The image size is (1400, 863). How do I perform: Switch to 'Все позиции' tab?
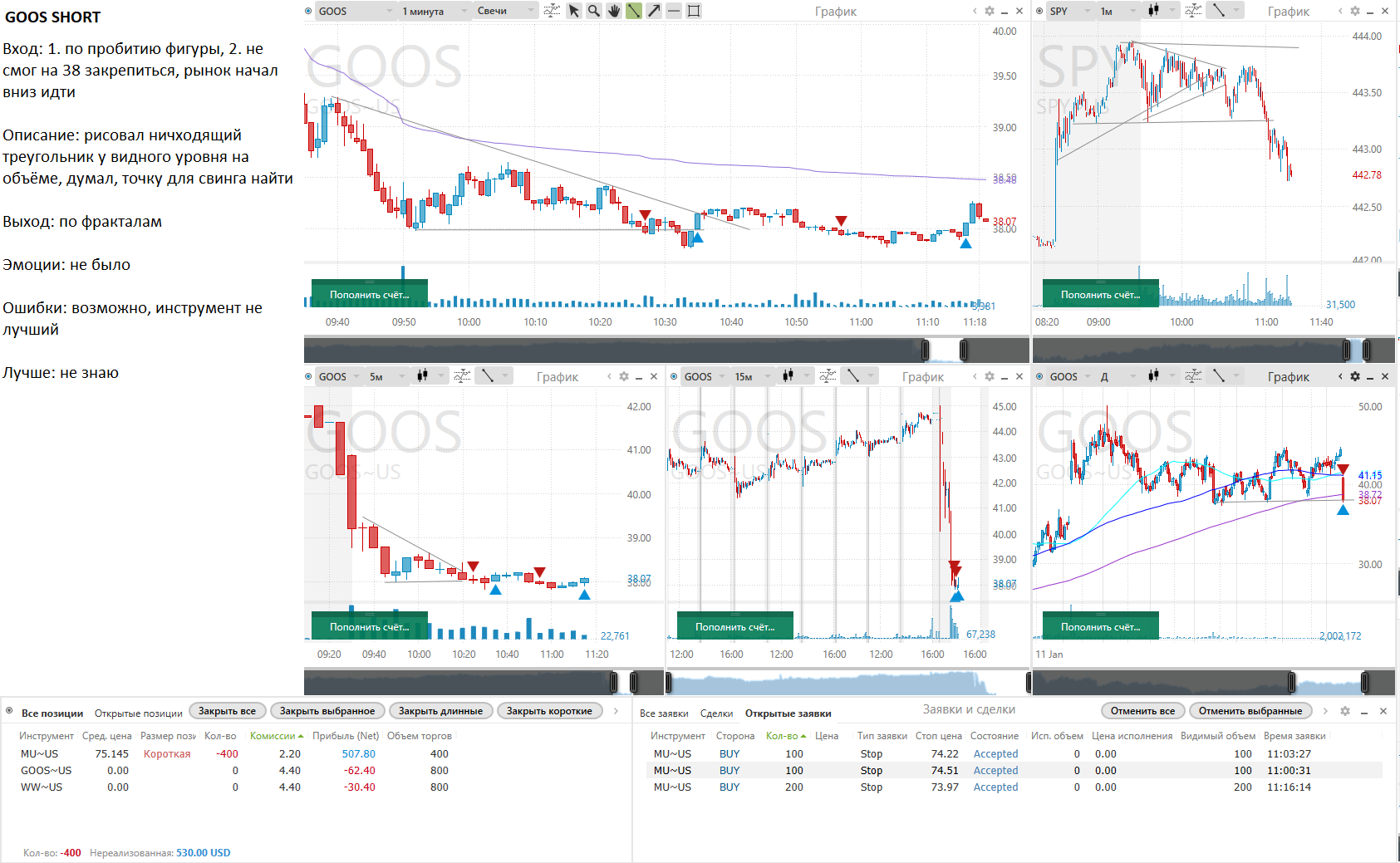click(x=52, y=713)
